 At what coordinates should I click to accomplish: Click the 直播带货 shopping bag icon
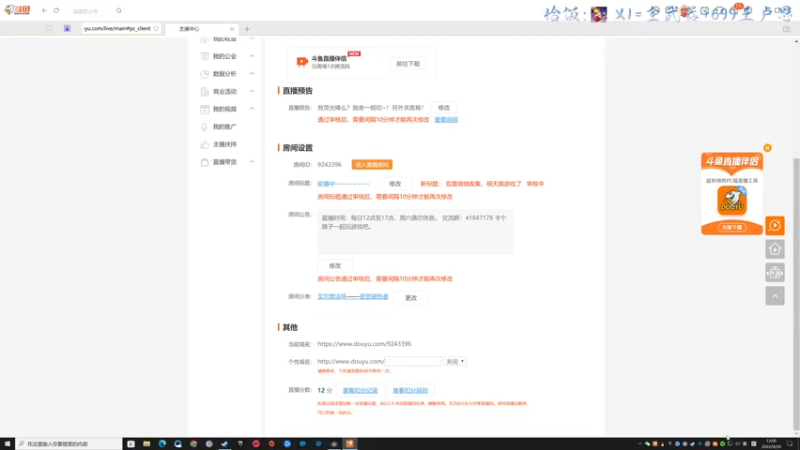(205, 162)
